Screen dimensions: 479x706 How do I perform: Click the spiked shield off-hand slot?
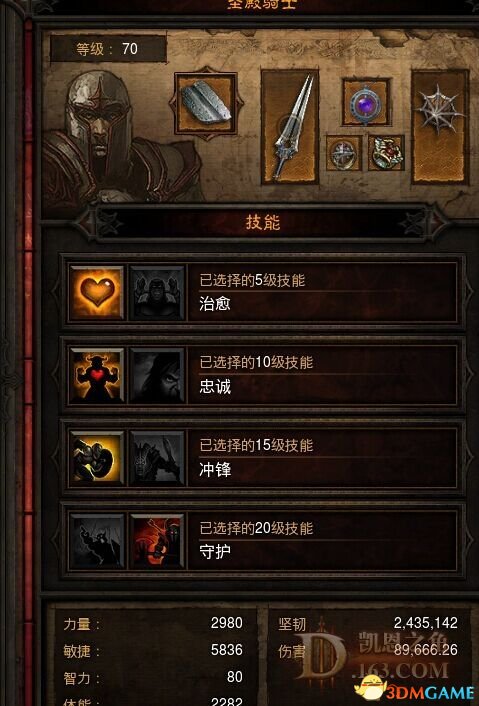click(440, 127)
